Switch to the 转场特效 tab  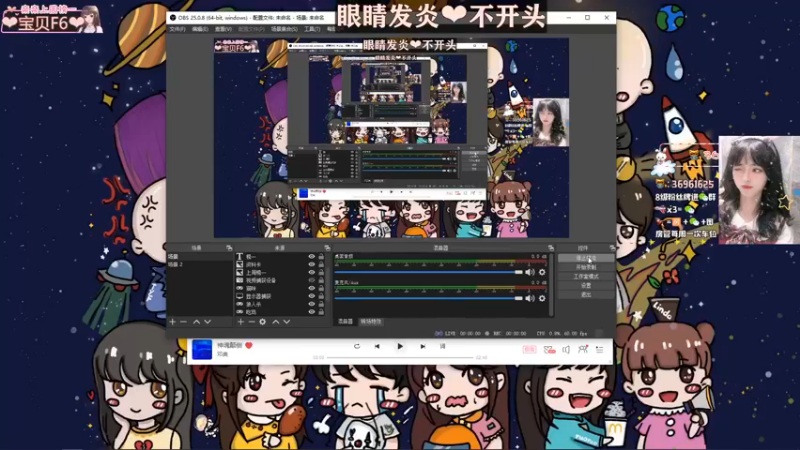tap(371, 321)
